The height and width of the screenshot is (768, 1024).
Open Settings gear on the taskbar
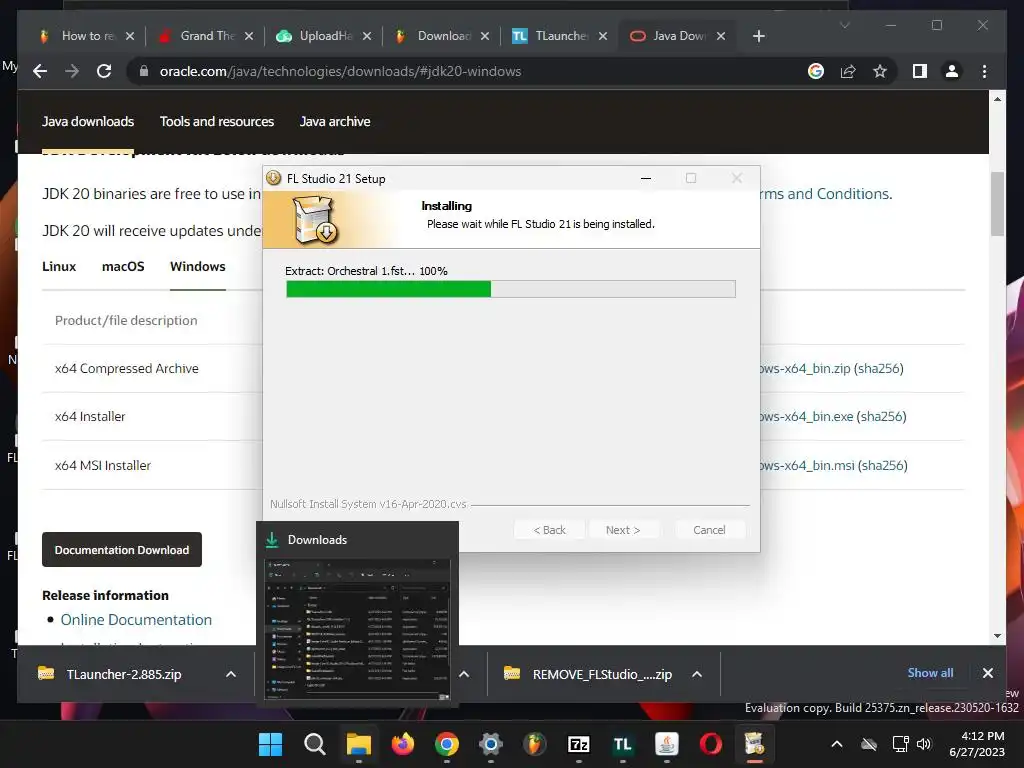click(490, 744)
